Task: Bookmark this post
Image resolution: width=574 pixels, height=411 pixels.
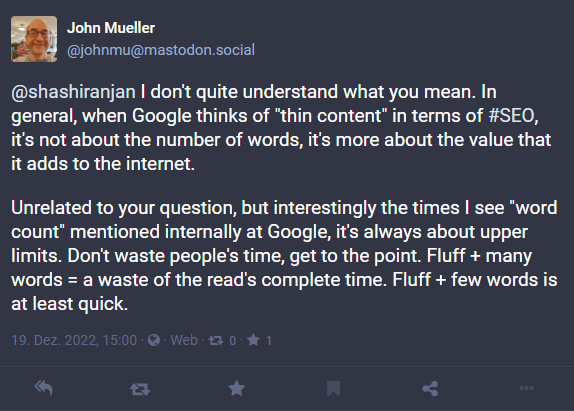Action: [x=333, y=388]
